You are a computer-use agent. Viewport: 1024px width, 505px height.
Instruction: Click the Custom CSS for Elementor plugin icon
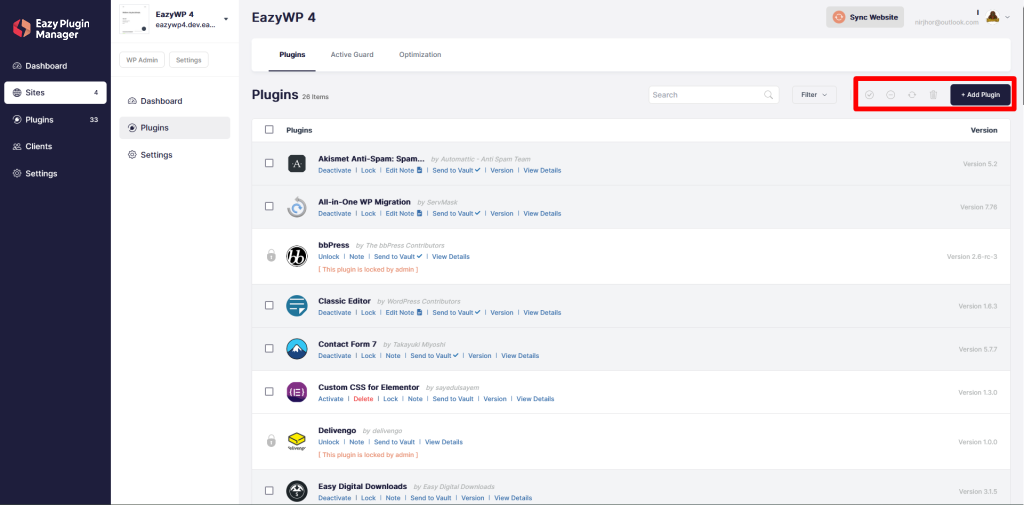pos(296,392)
